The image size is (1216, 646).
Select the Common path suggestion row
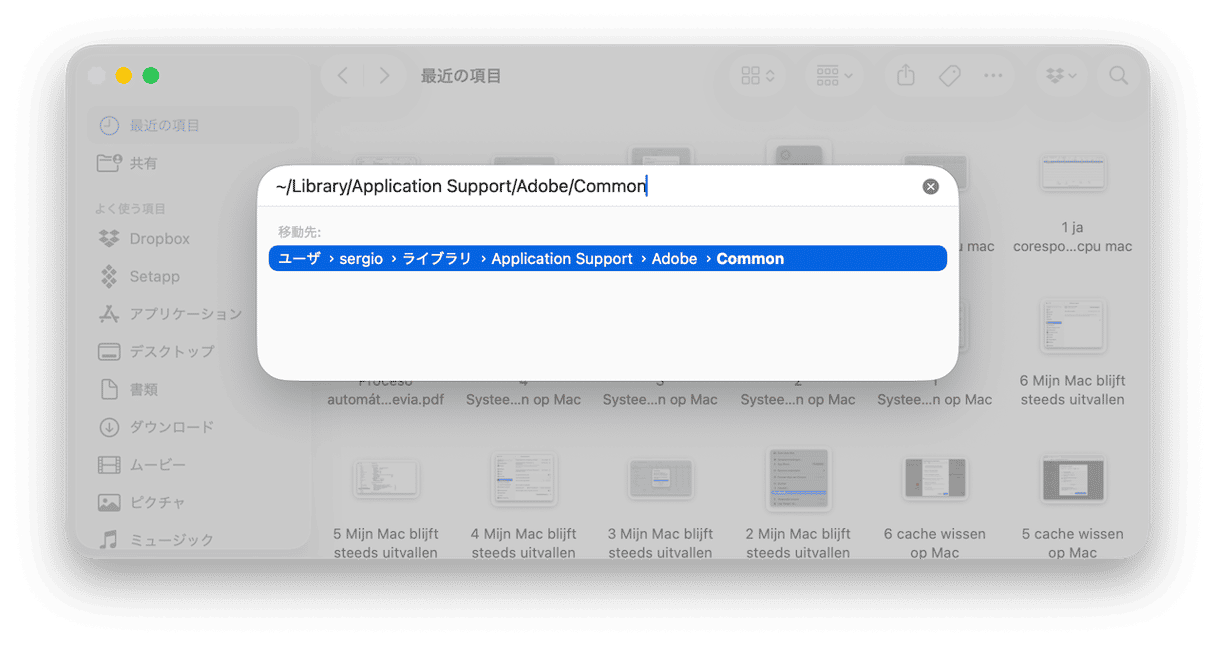tap(608, 259)
